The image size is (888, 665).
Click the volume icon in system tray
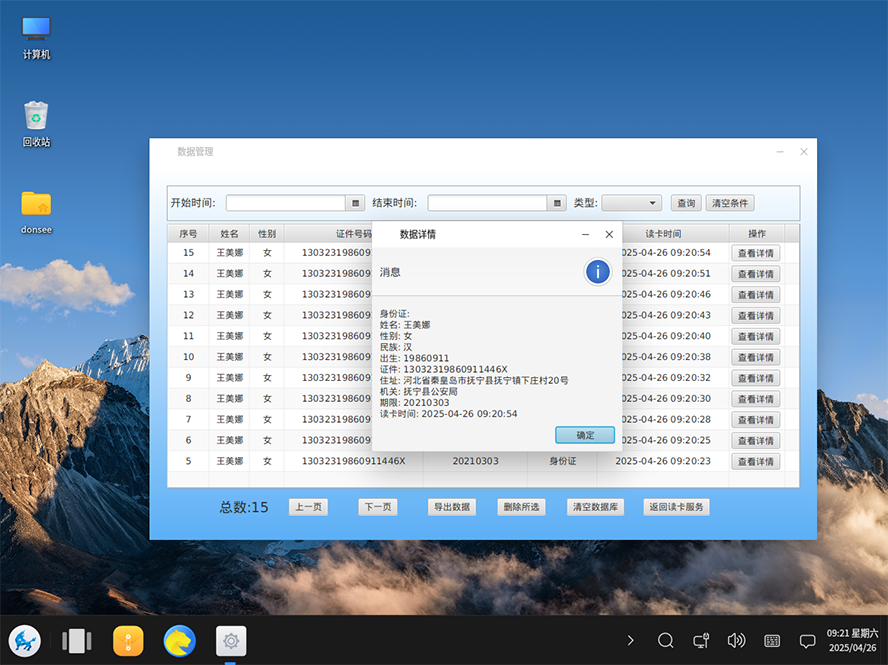point(736,640)
